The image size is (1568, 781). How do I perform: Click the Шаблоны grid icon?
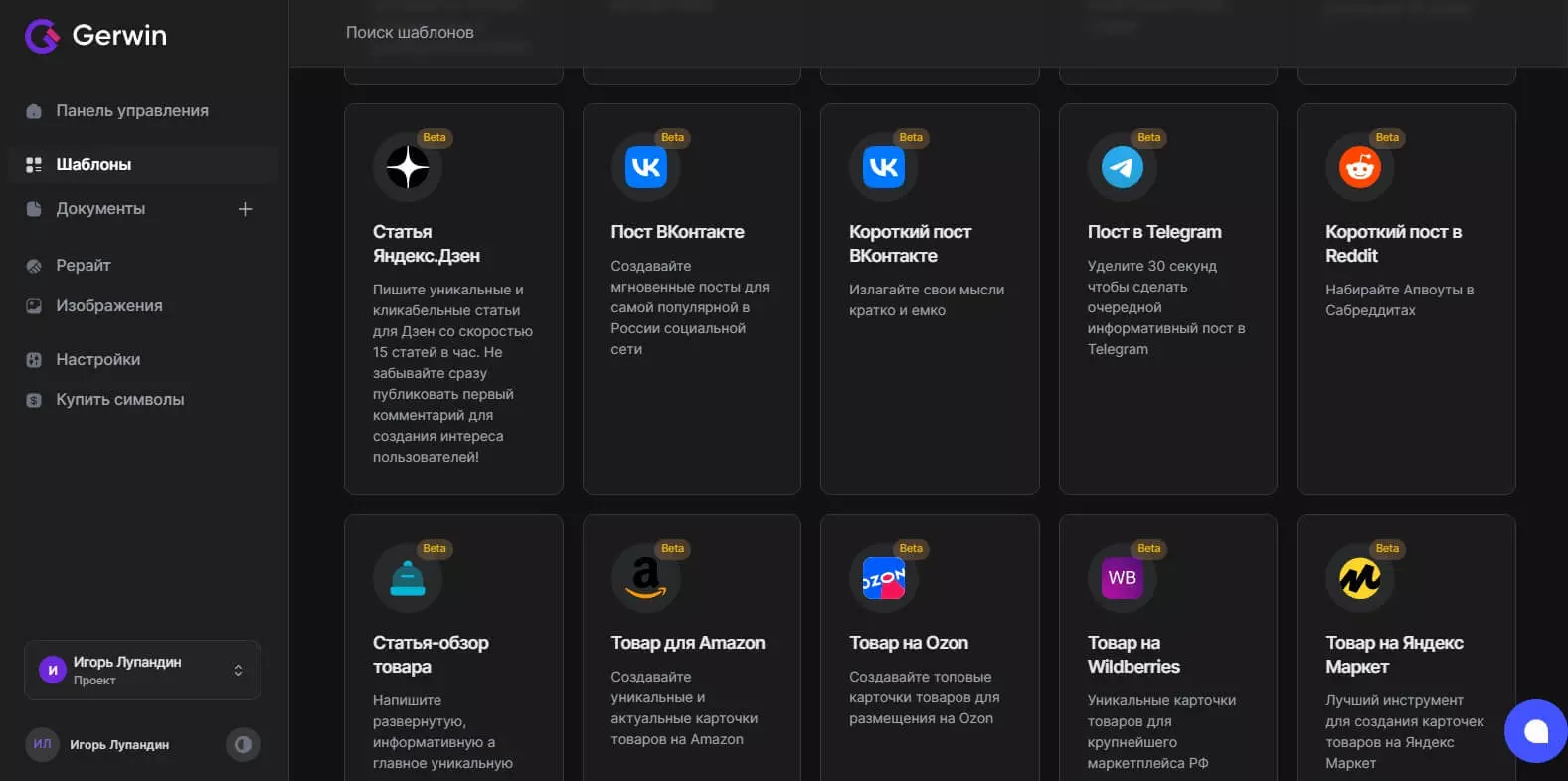pos(34,164)
